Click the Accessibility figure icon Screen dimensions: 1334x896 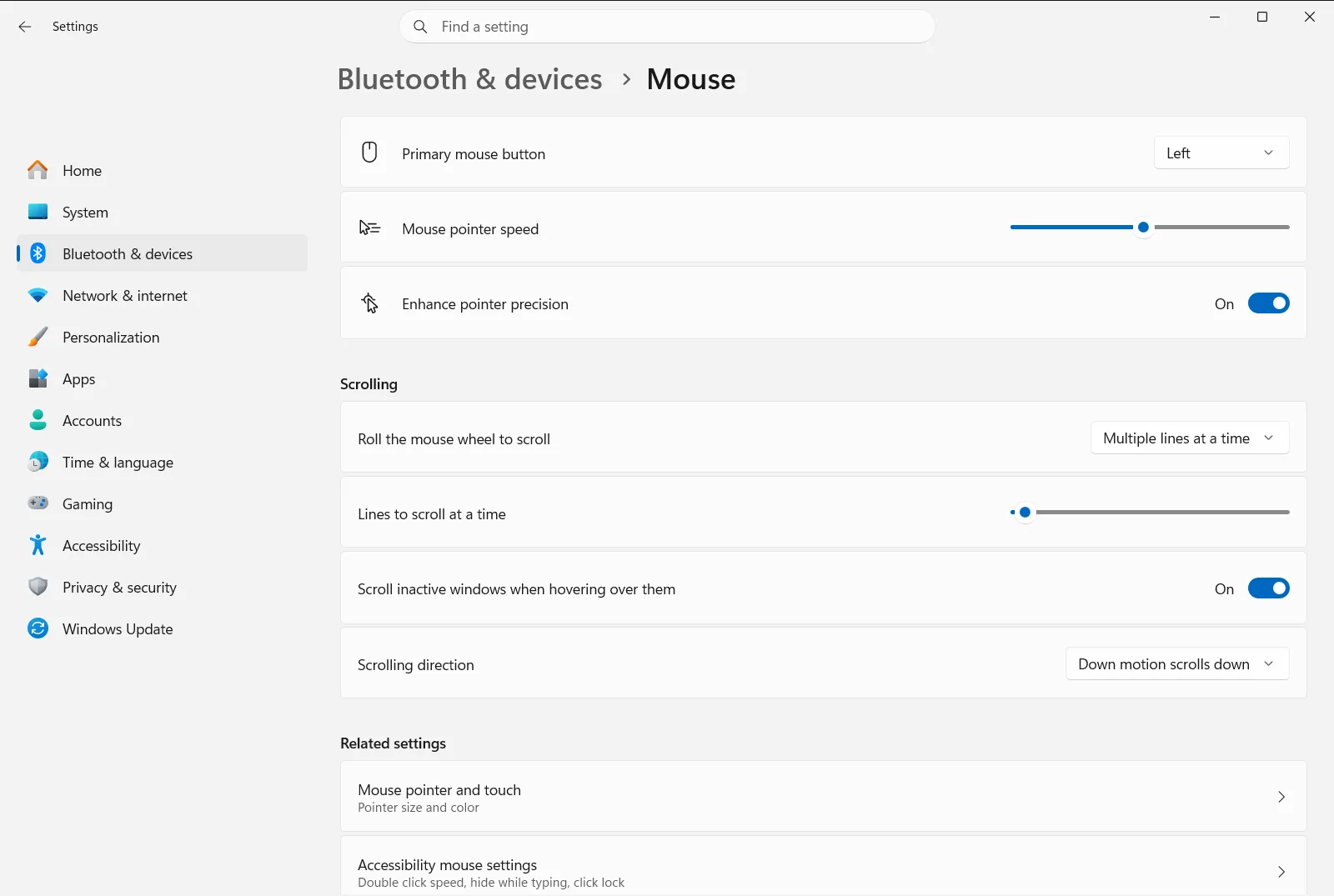click(x=38, y=545)
